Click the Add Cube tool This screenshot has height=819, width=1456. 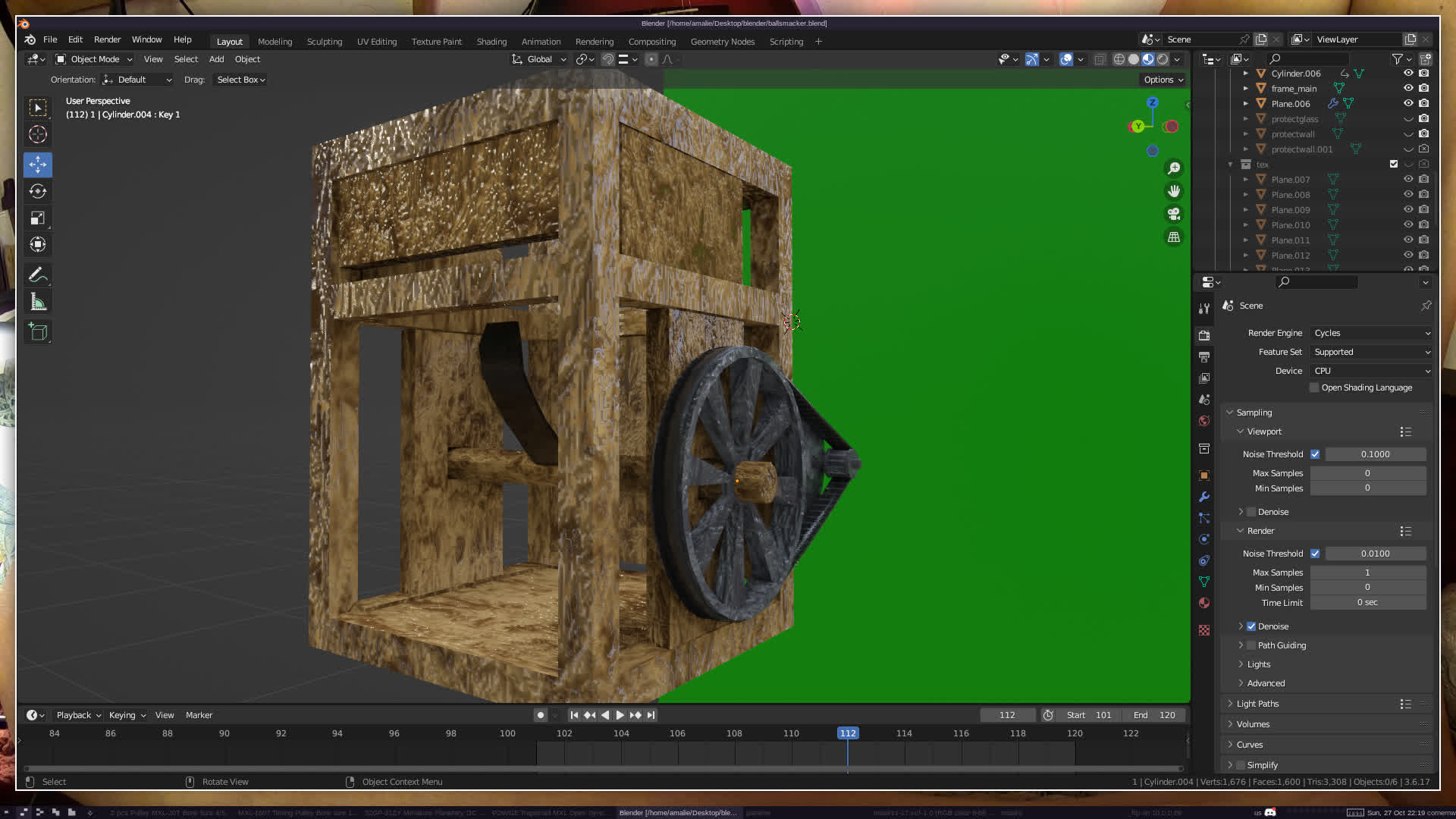click(x=38, y=331)
